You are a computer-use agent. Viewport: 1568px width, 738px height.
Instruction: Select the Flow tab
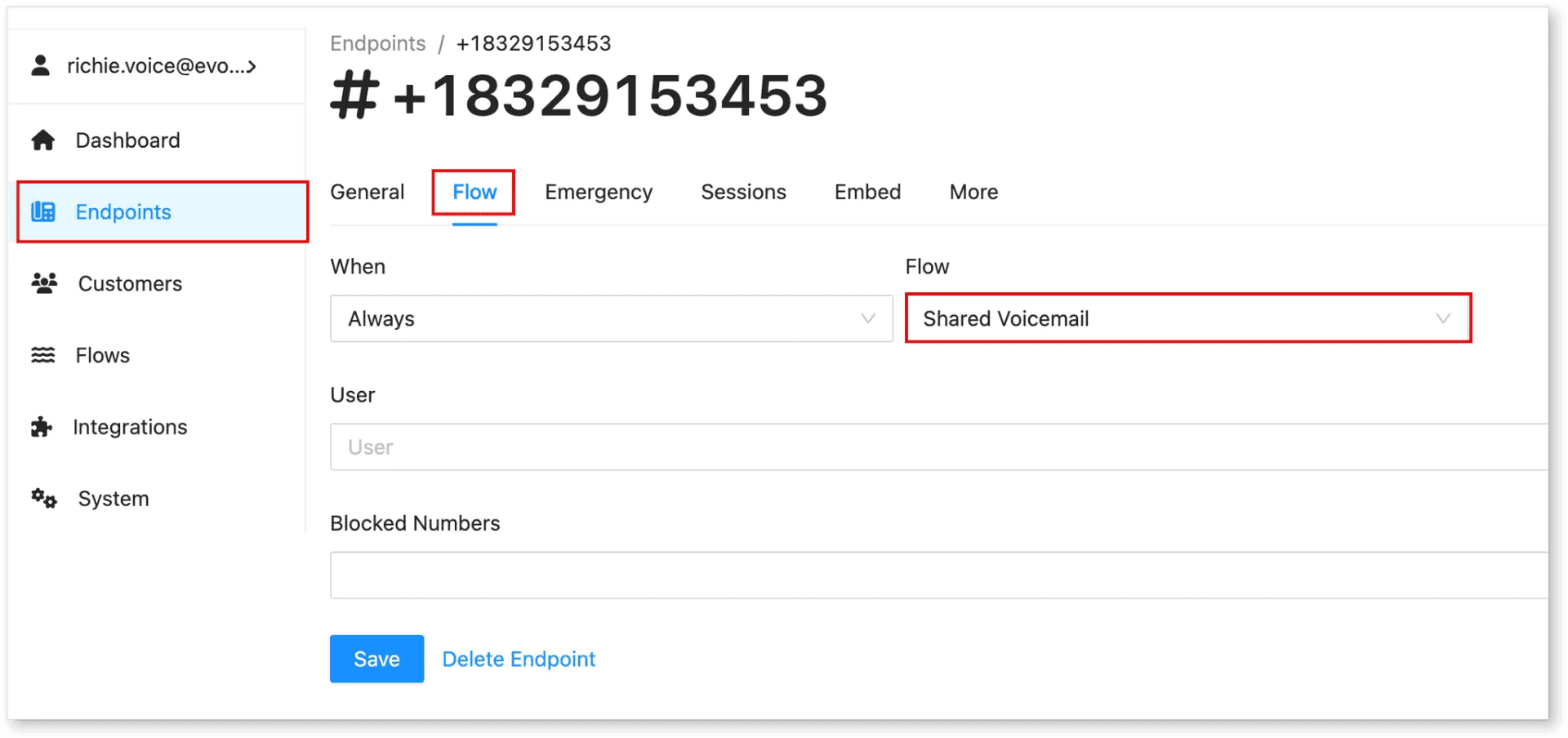474,192
